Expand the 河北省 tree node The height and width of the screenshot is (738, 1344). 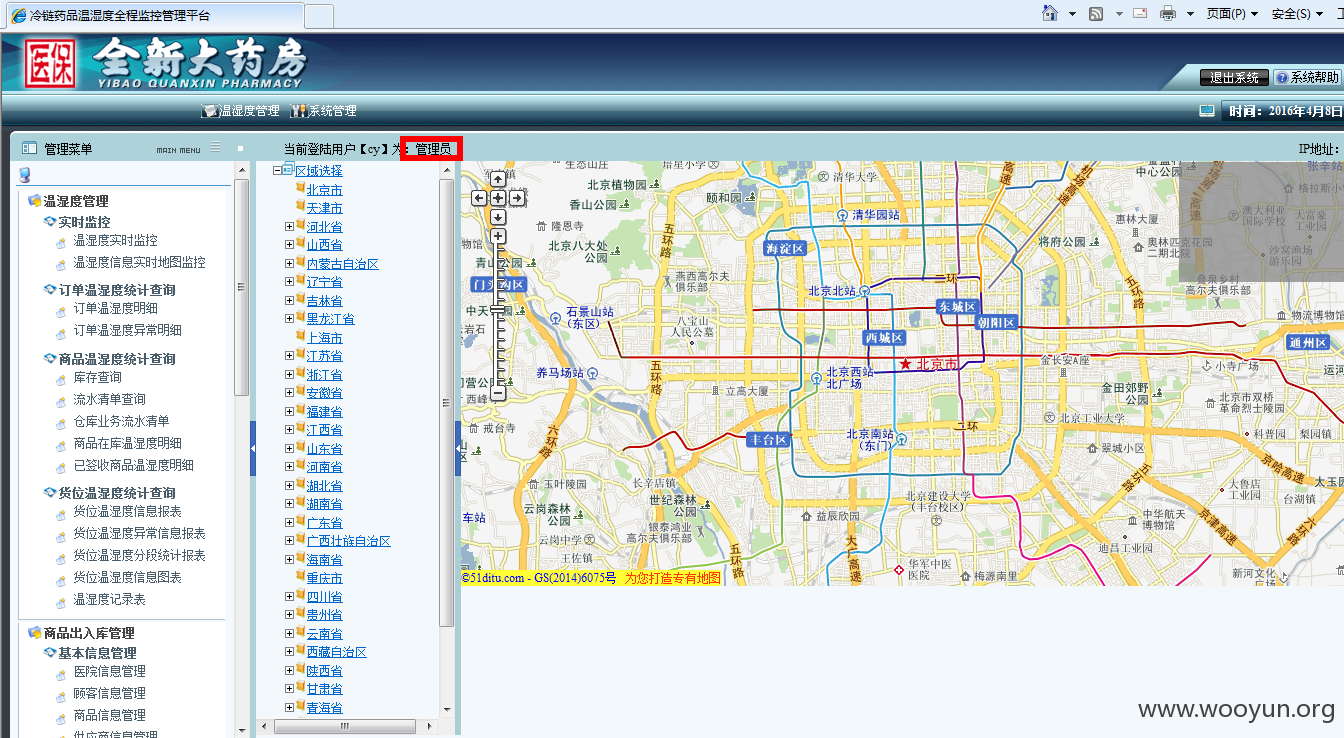coord(289,226)
